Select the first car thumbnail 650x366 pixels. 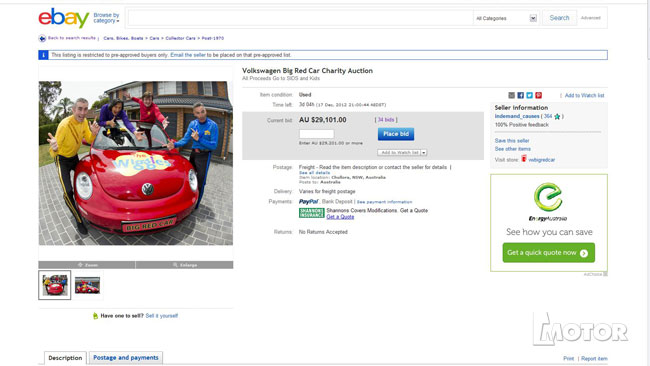pyautogui.click(x=55, y=285)
